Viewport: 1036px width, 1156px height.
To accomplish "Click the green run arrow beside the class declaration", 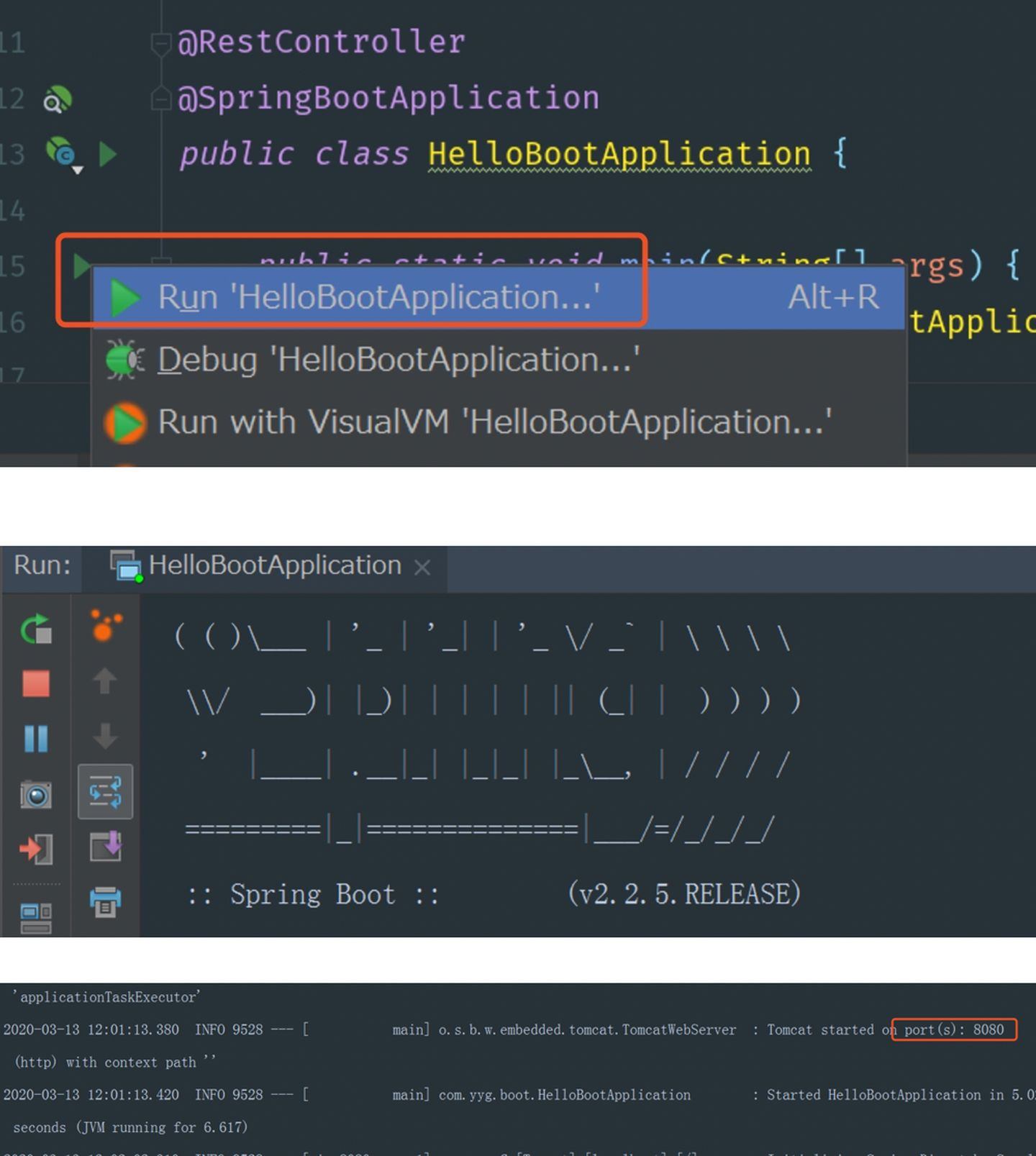I will [108, 154].
